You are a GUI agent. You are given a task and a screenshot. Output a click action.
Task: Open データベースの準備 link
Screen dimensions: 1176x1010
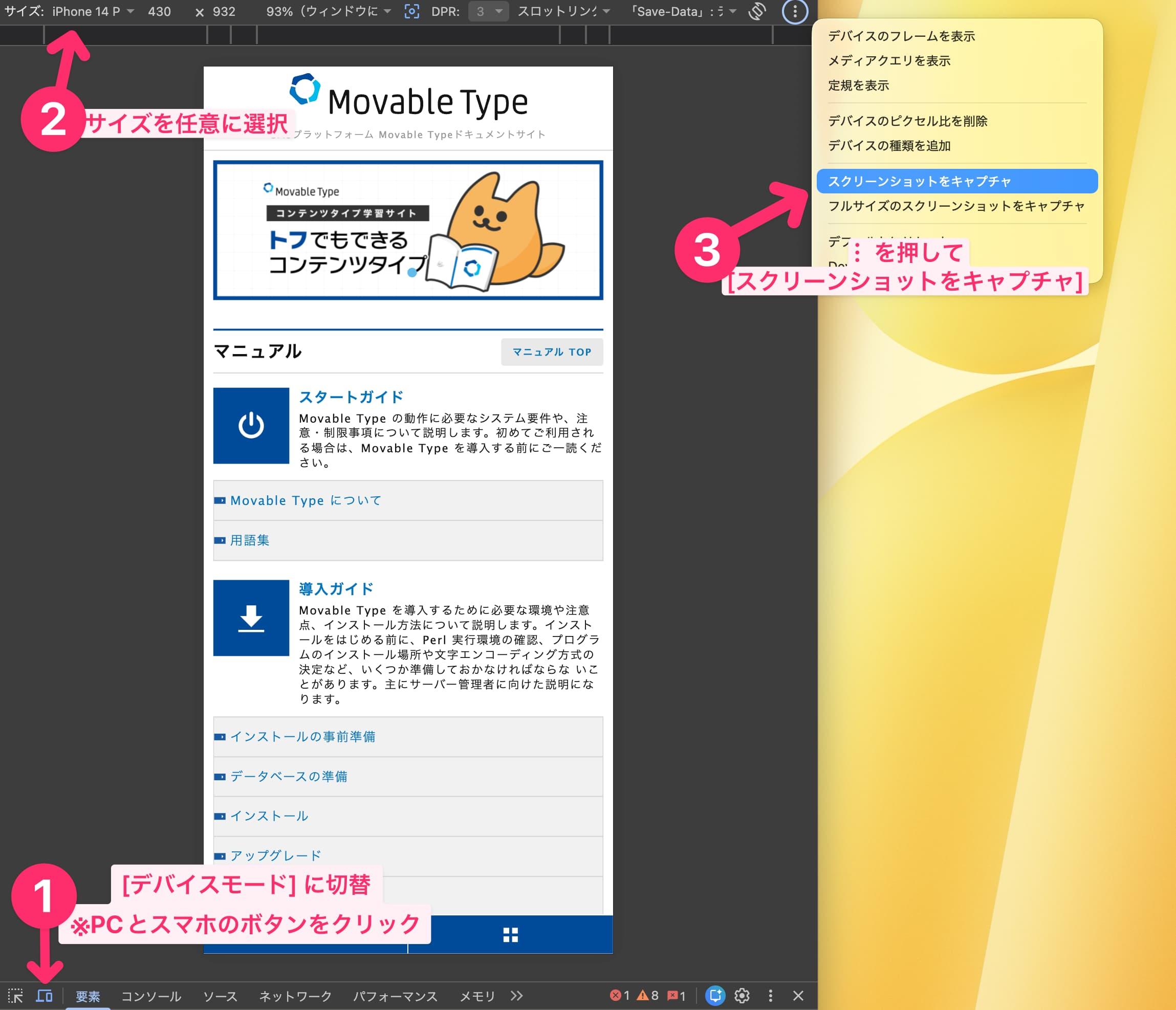click(x=408, y=776)
